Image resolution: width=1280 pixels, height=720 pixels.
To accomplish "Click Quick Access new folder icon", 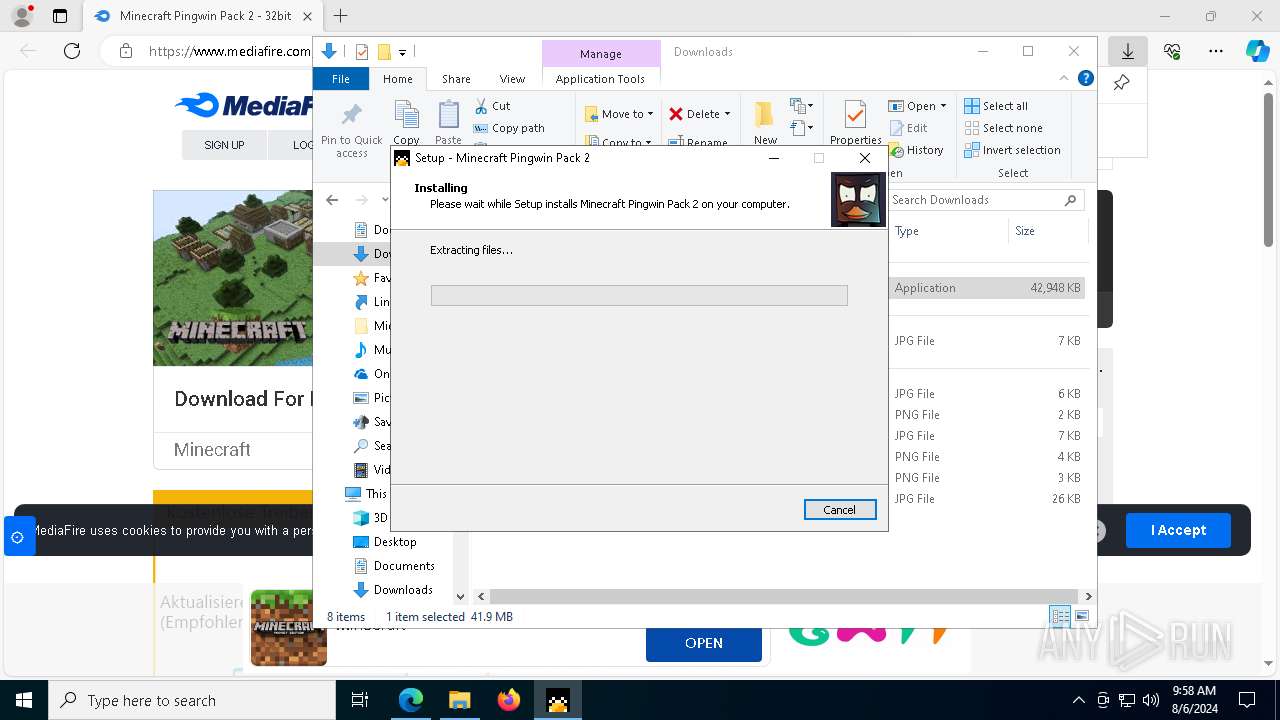I will pos(383,52).
